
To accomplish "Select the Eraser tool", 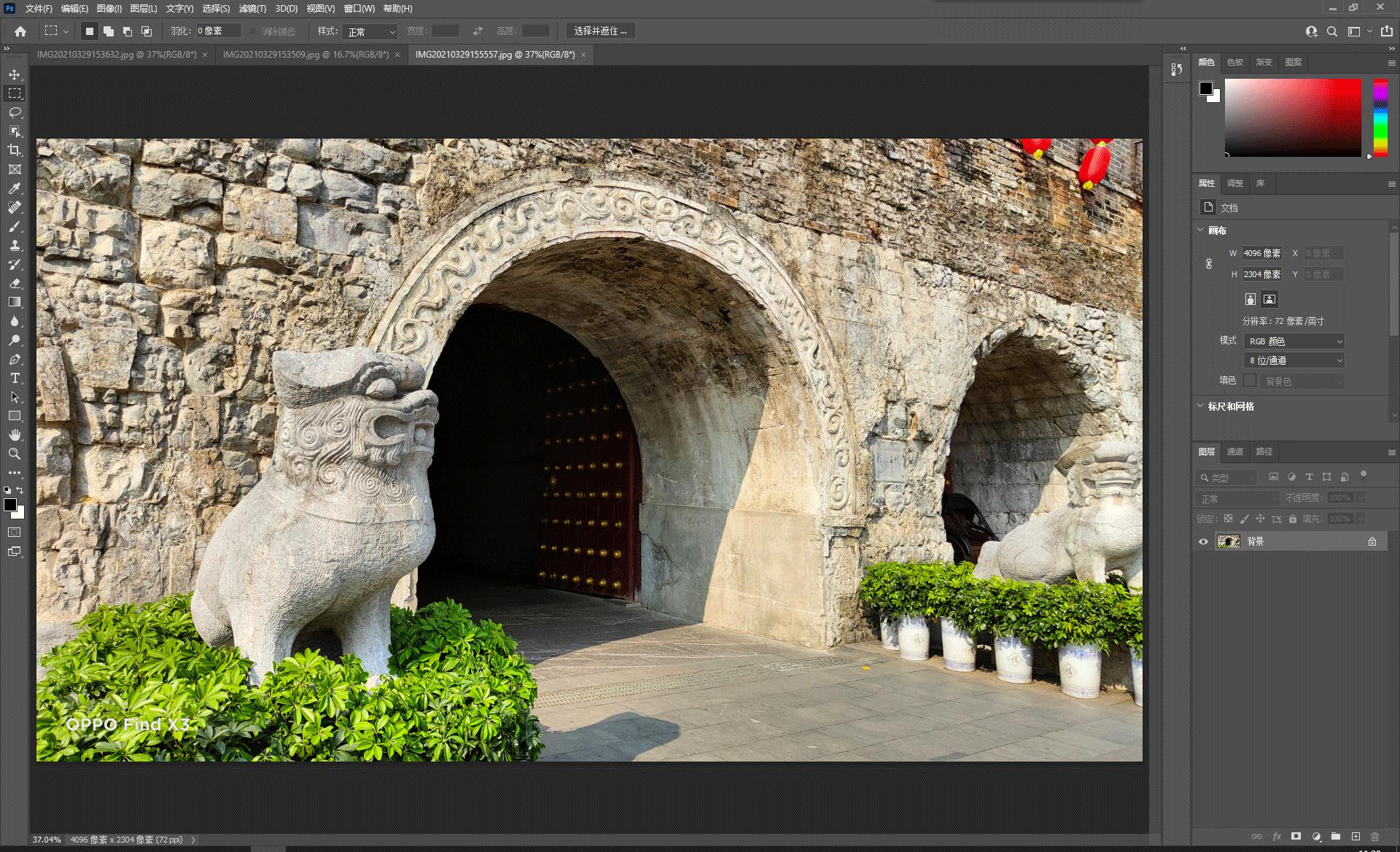I will (15, 283).
